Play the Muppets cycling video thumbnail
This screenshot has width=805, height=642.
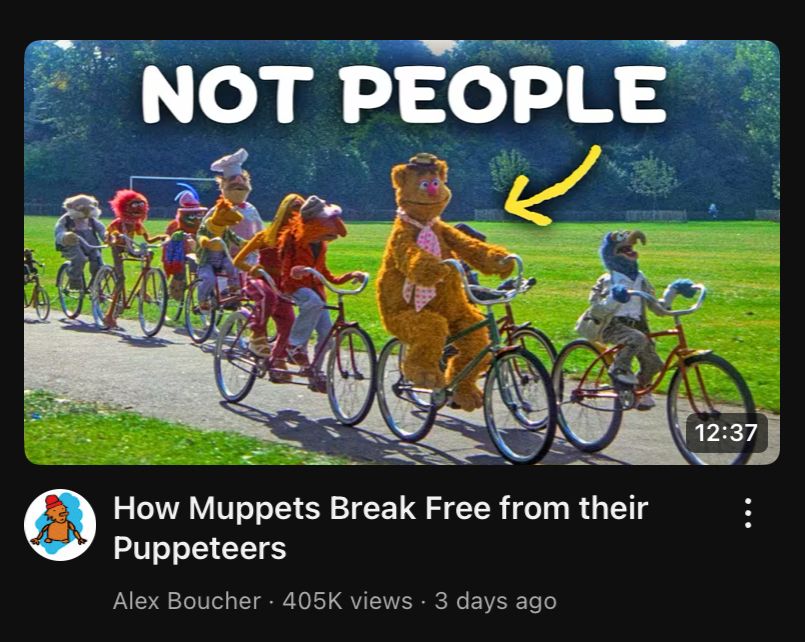402,252
